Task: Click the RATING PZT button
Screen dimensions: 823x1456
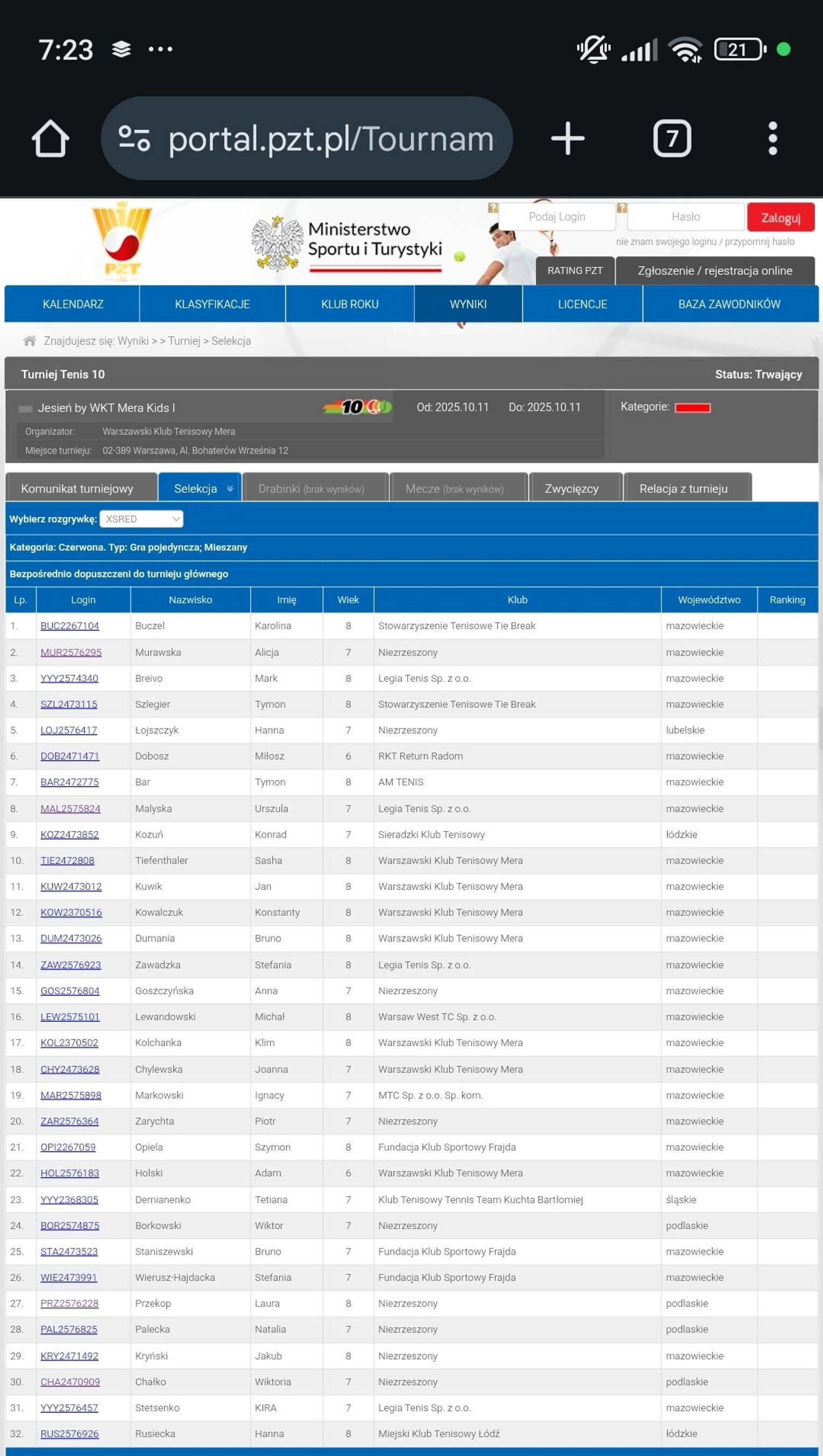Action: pyautogui.click(x=575, y=271)
